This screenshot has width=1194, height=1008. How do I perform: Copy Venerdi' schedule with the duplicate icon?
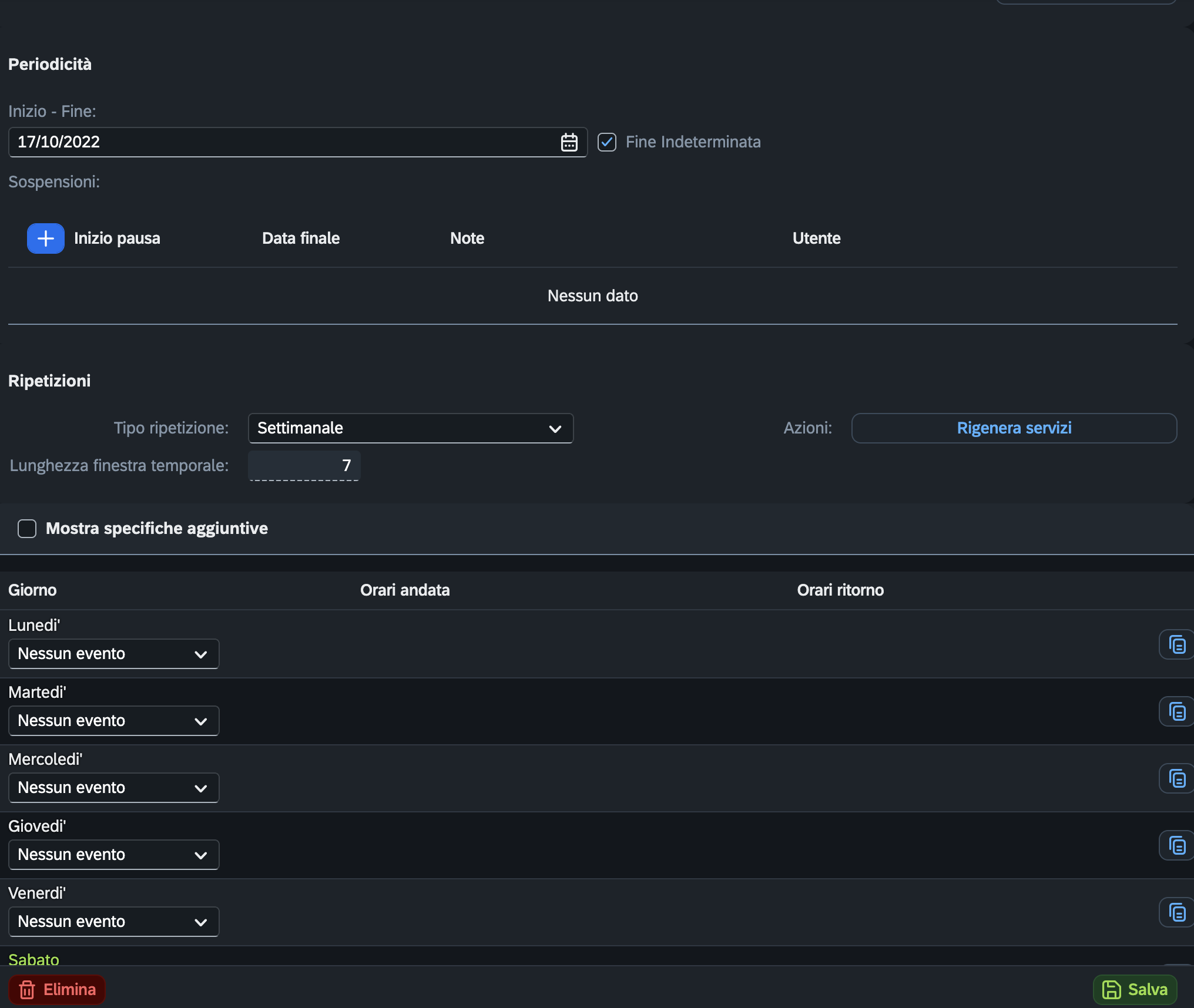[1176, 913]
